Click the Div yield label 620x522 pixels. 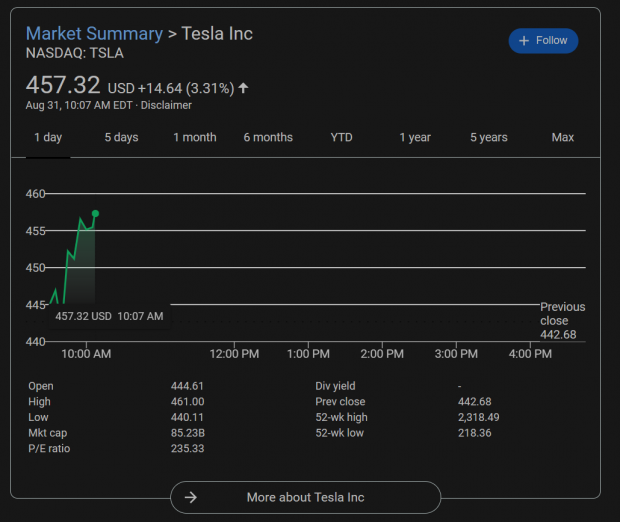click(x=335, y=386)
